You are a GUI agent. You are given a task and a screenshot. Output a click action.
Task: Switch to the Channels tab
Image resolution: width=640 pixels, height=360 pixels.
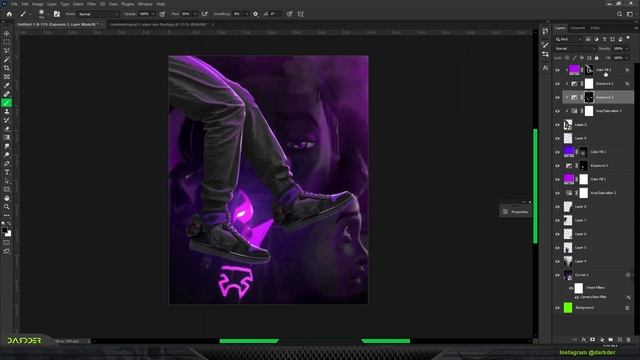(x=578, y=28)
